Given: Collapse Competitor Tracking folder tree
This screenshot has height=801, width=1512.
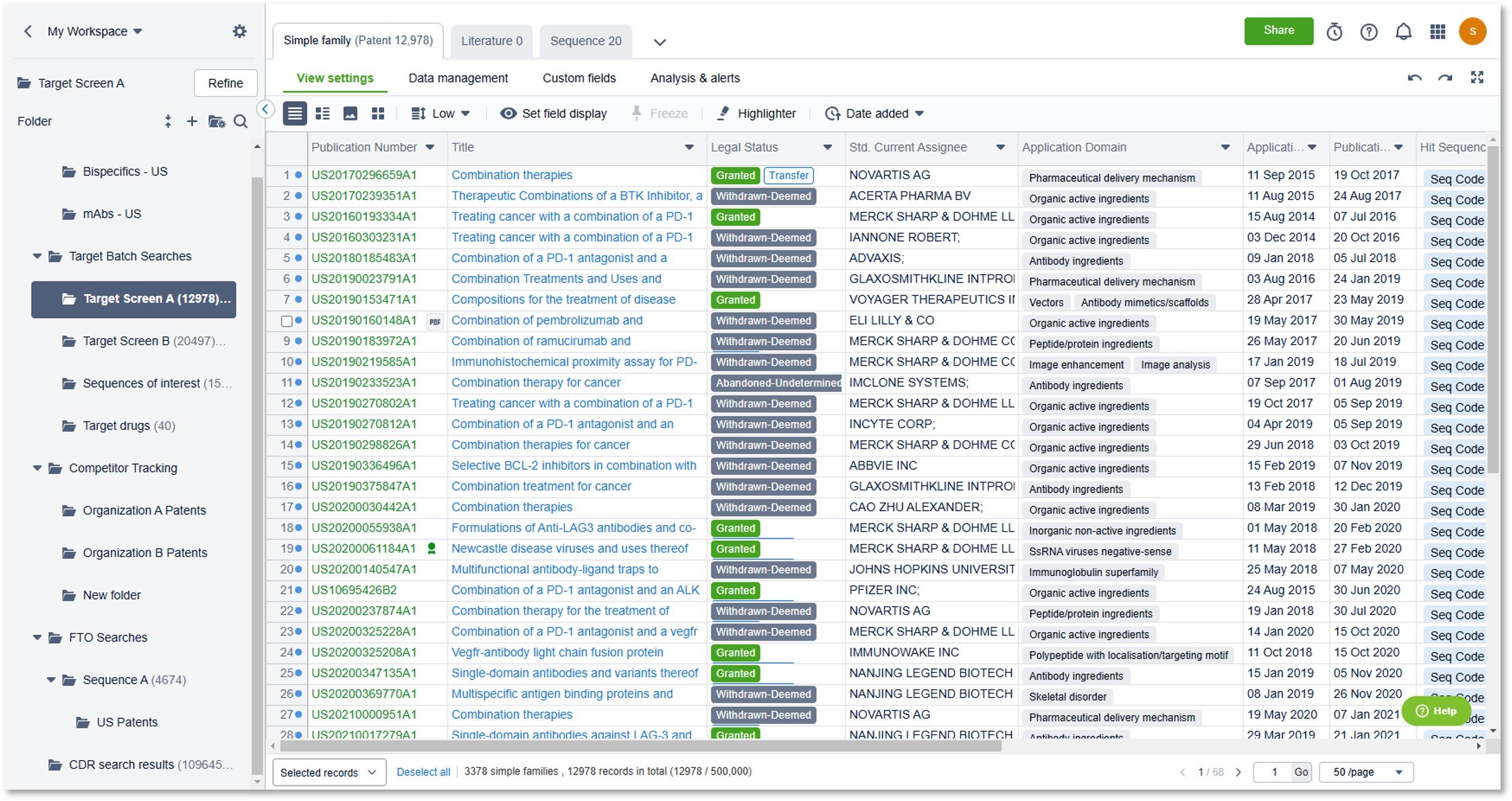Looking at the screenshot, I should [37, 468].
